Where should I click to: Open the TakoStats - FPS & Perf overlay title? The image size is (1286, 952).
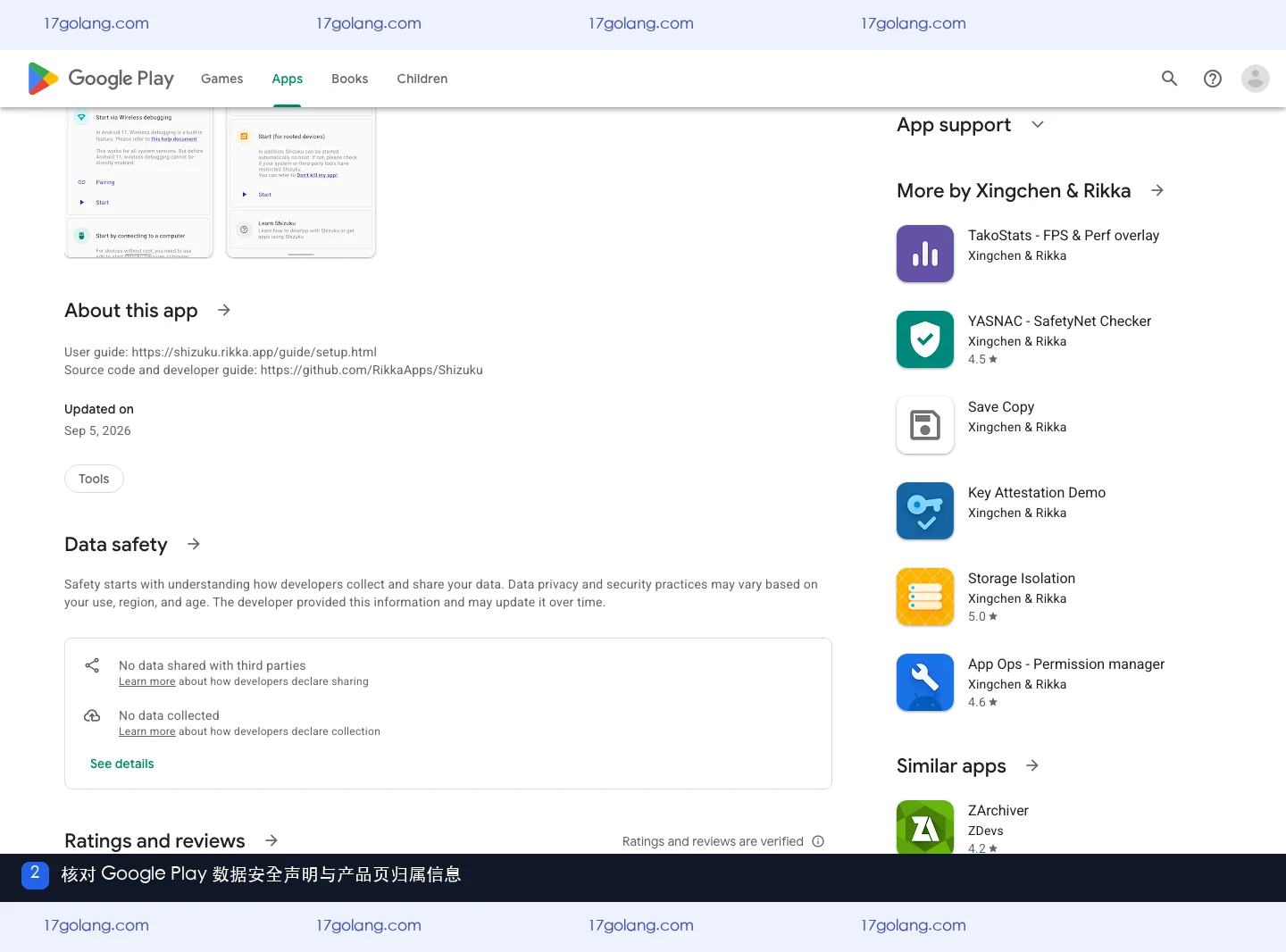pyautogui.click(x=1064, y=235)
